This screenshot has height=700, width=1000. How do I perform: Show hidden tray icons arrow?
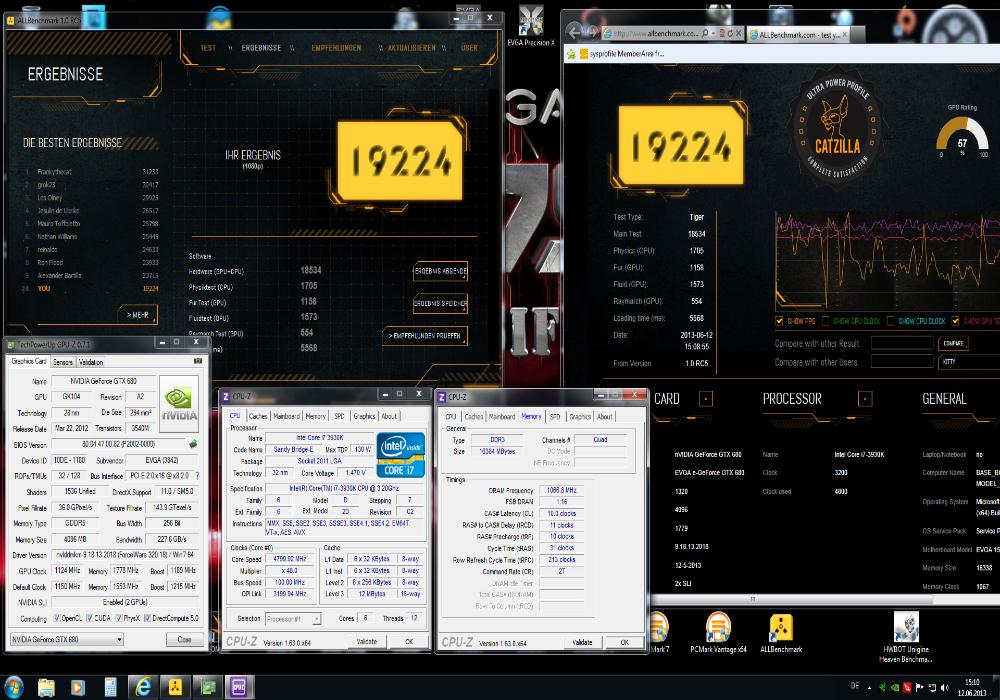tap(870, 687)
